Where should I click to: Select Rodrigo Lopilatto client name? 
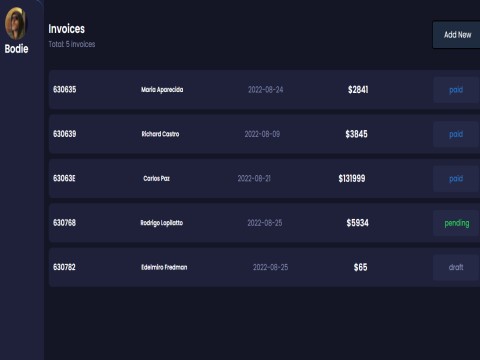(x=162, y=223)
